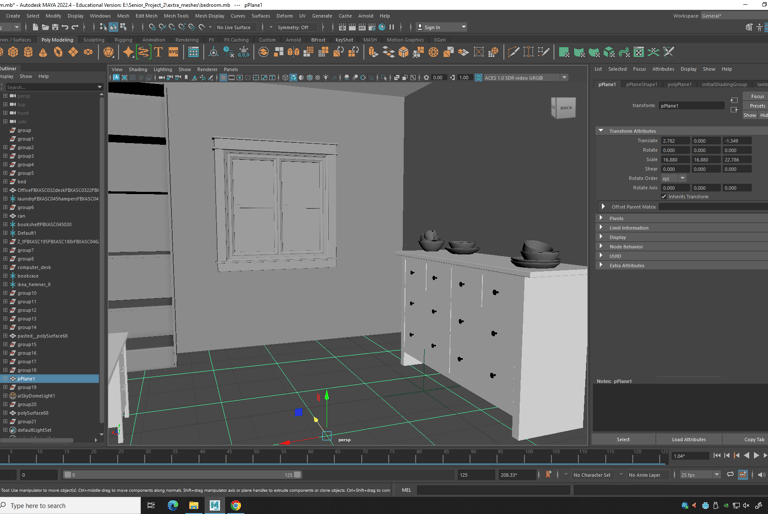This screenshot has height=514, width=768.
Task: Collapse the Transform Attributes section
Action: [x=601, y=131]
